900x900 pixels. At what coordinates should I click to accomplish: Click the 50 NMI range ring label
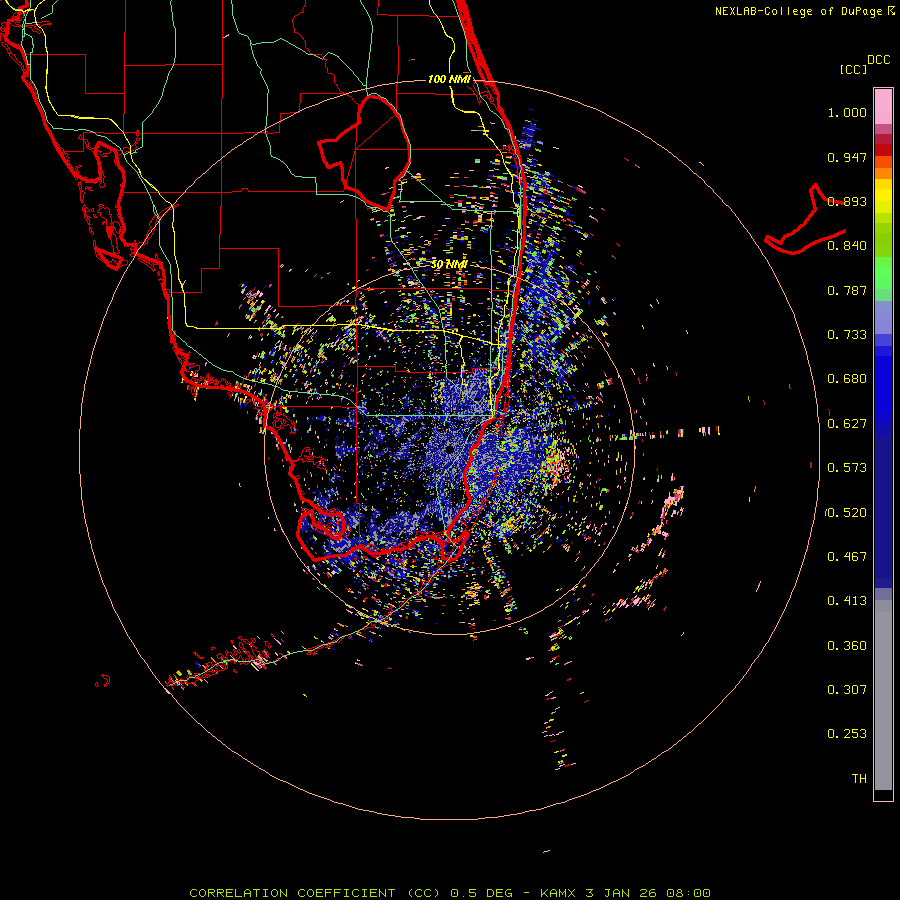pyautogui.click(x=449, y=264)
